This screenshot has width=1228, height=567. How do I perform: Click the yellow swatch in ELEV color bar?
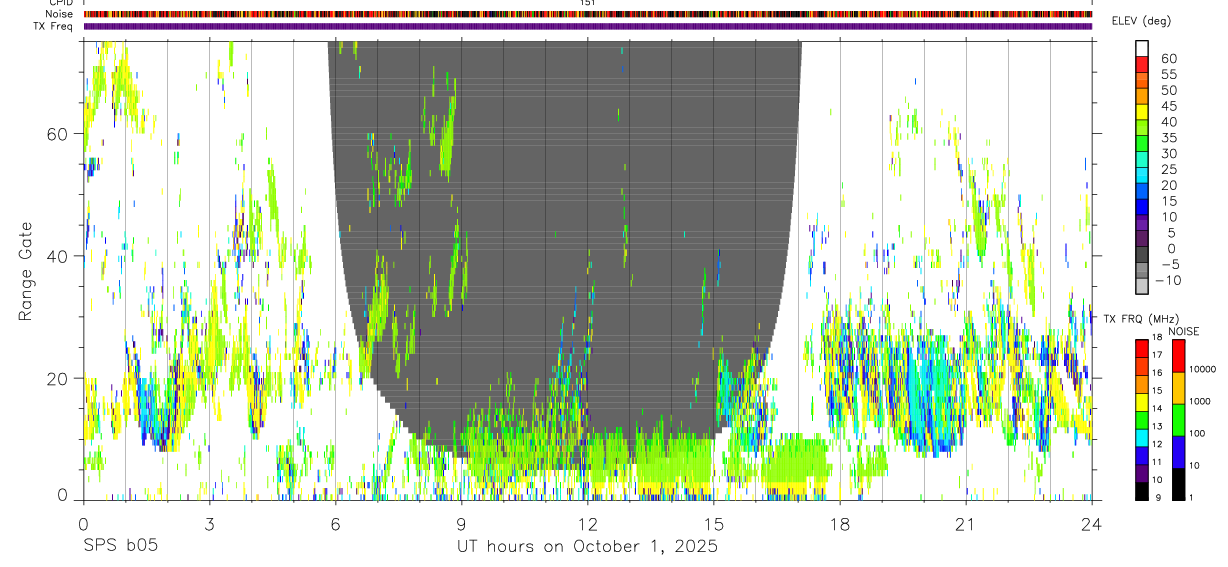click(x=1143, y=113)
